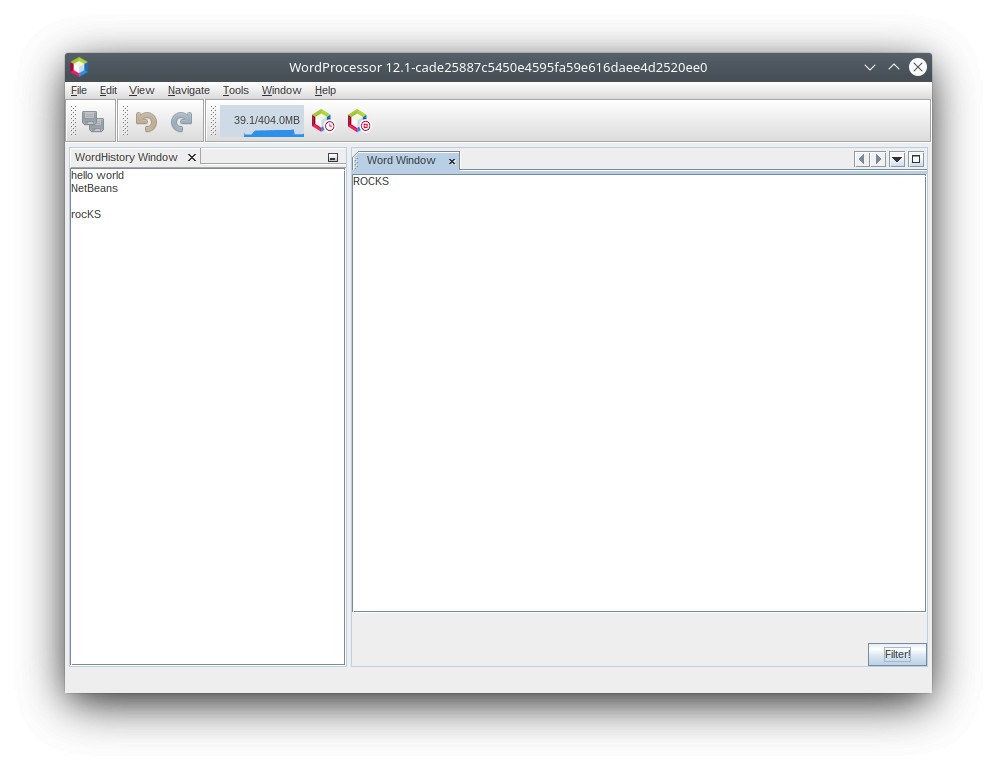Click the 'NetBeans' history line
Viewport: 997px width, 770px height.
pyautogui.click(x=94, y=188)
